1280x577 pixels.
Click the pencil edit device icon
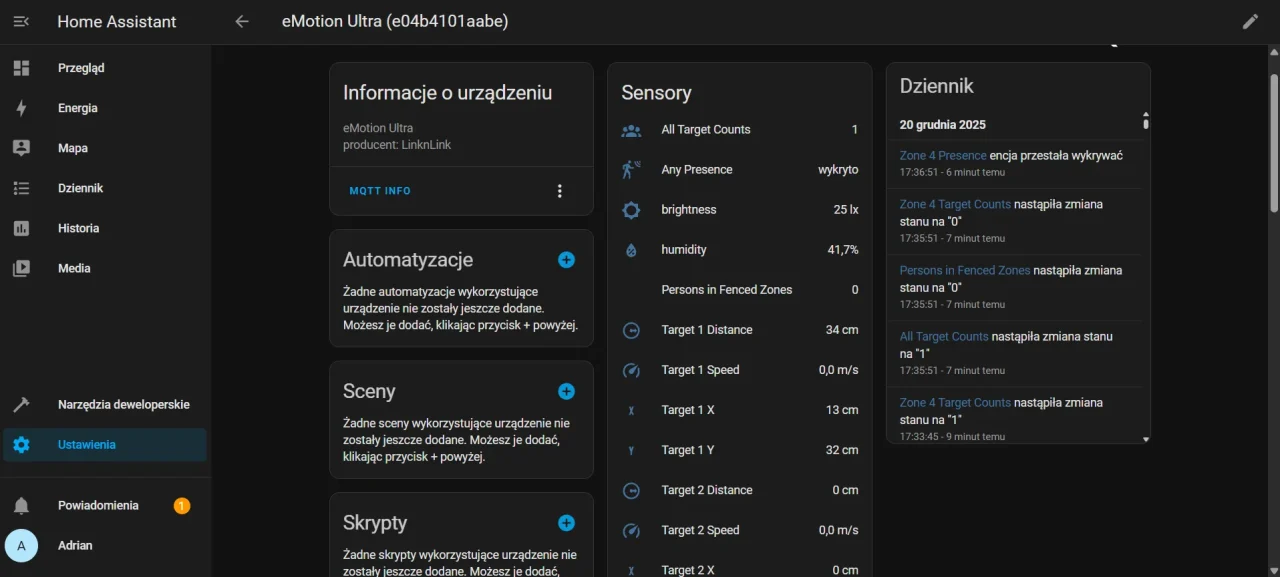tap(1250, 21)
